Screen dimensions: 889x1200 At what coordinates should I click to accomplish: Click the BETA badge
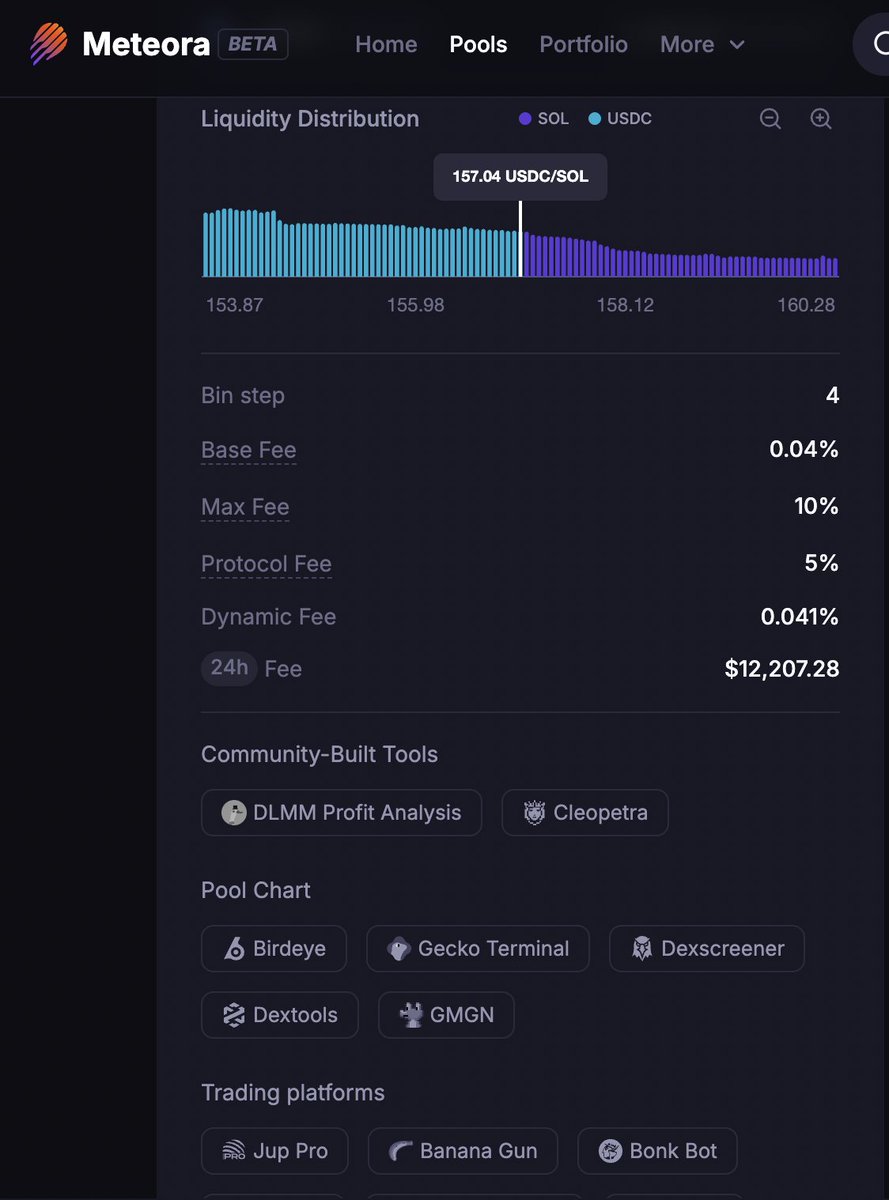pyautogui.click(x=253, y=44)
